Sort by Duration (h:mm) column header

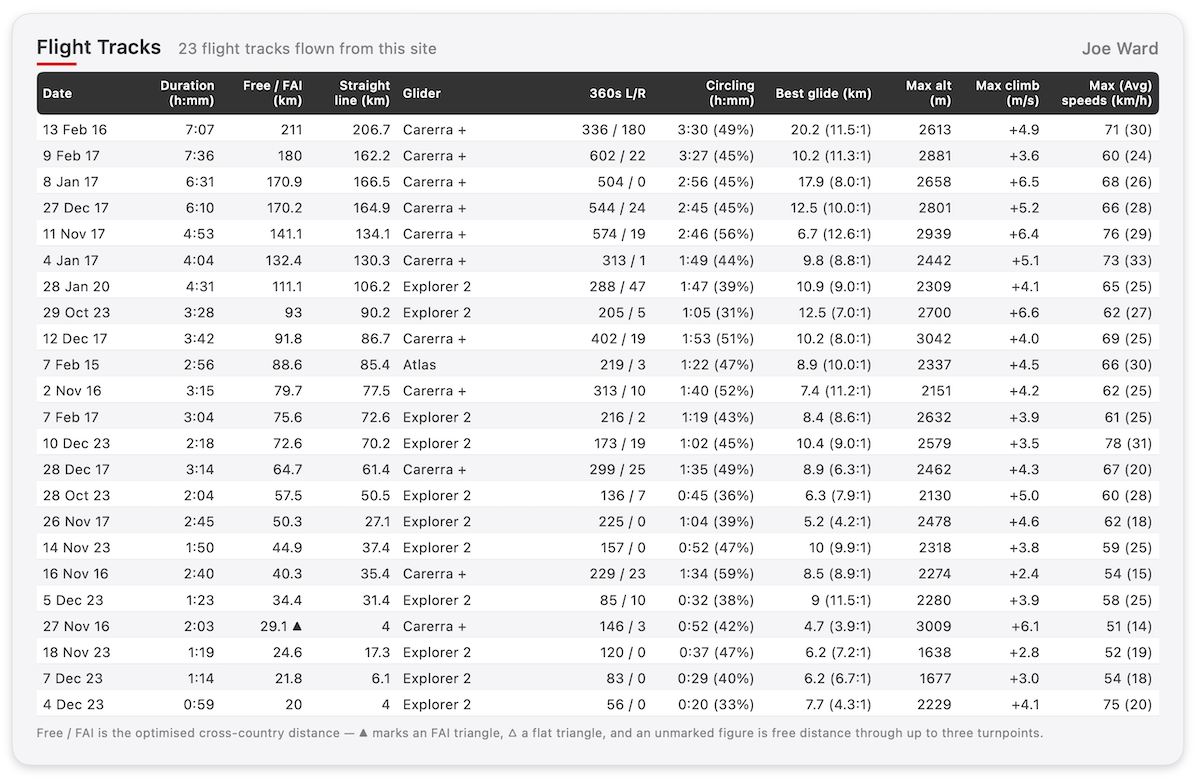click(187, 93)
